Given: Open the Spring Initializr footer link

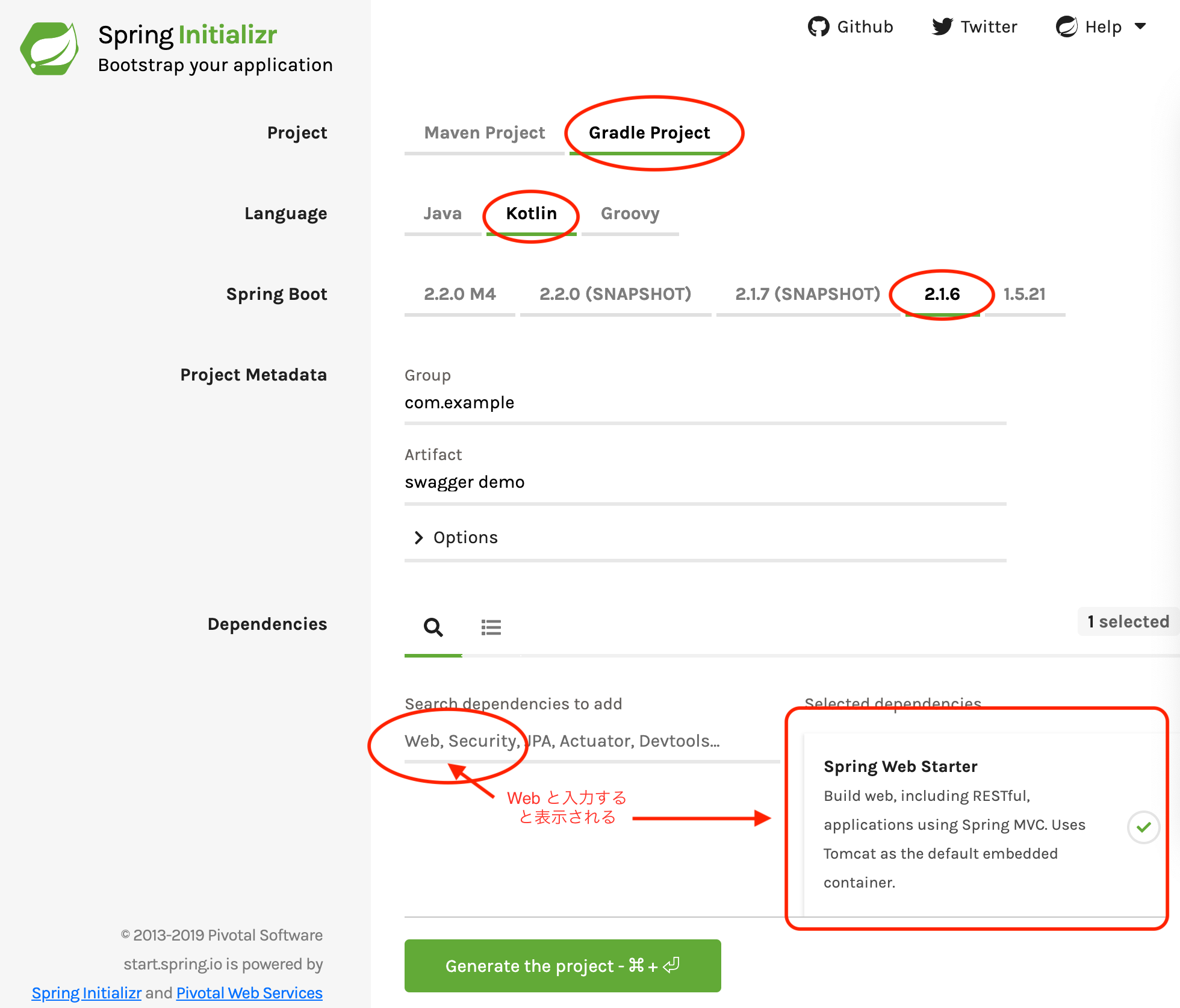Looking at the screenshot, I should pyautogui.click(x=86, y=993).
